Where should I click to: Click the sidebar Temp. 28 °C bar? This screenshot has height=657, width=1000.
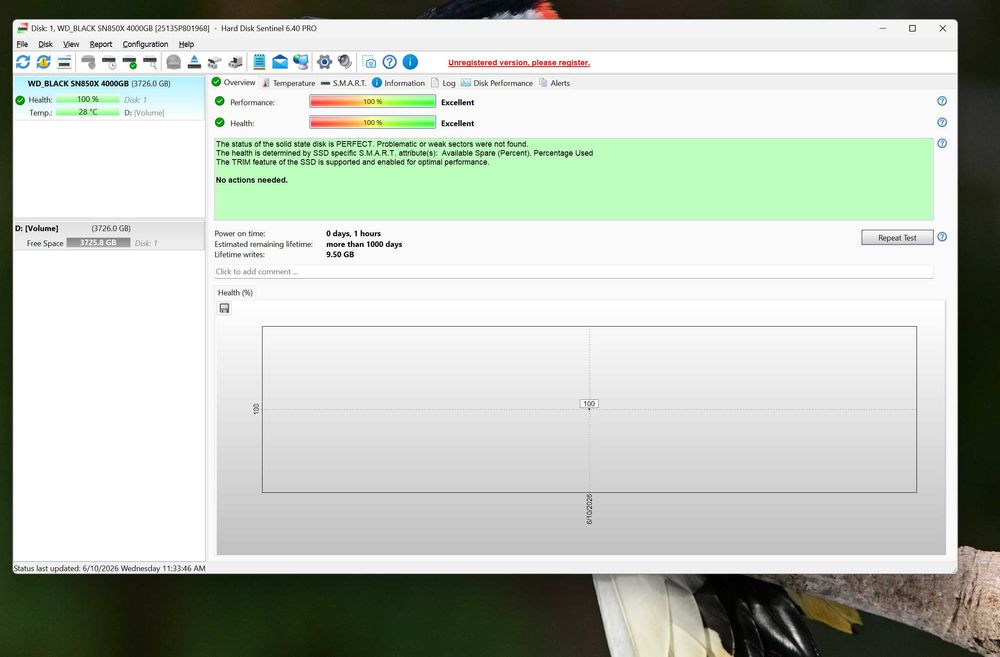pos(87,112)
